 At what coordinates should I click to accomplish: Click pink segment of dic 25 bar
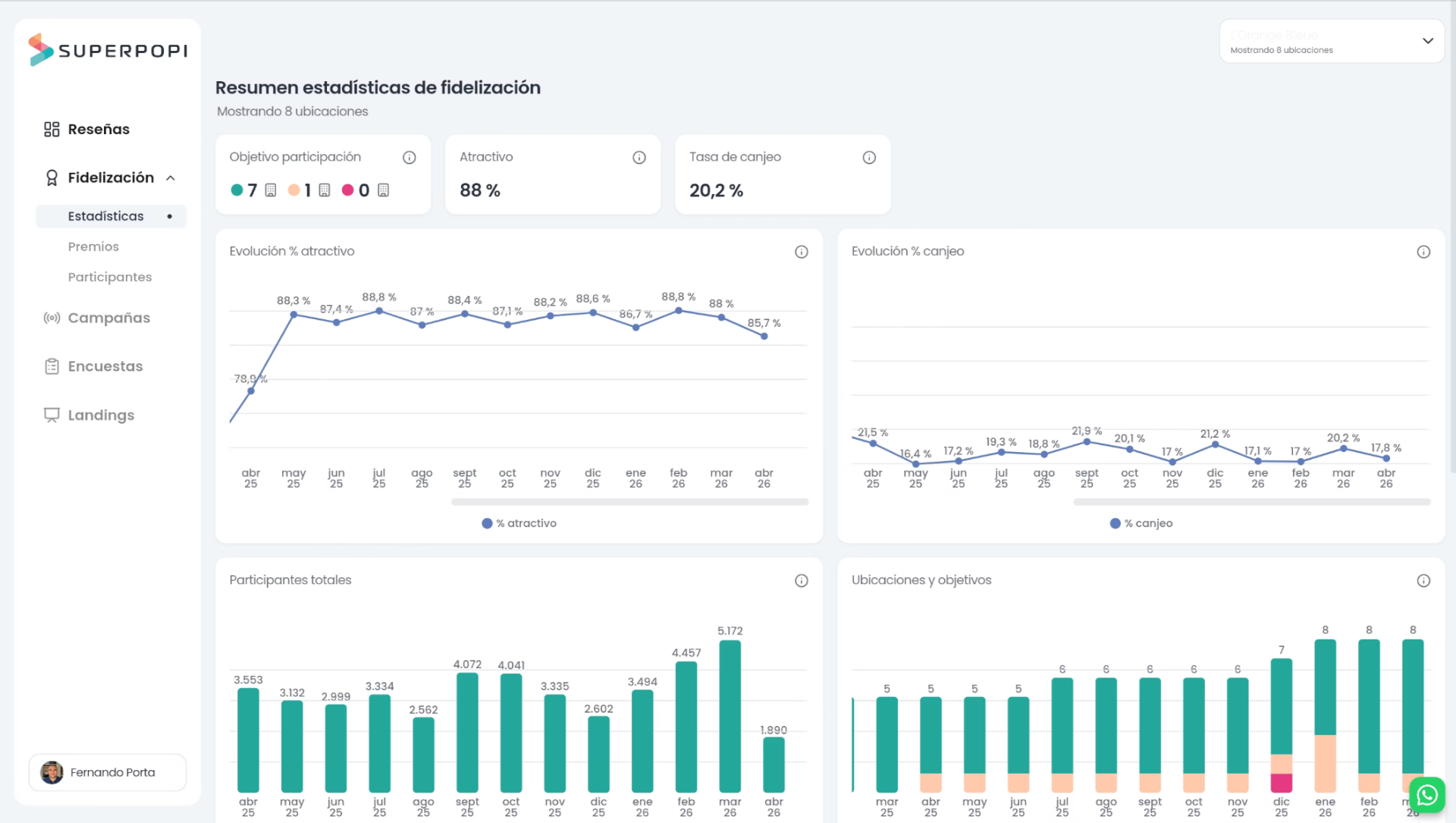1282,783
